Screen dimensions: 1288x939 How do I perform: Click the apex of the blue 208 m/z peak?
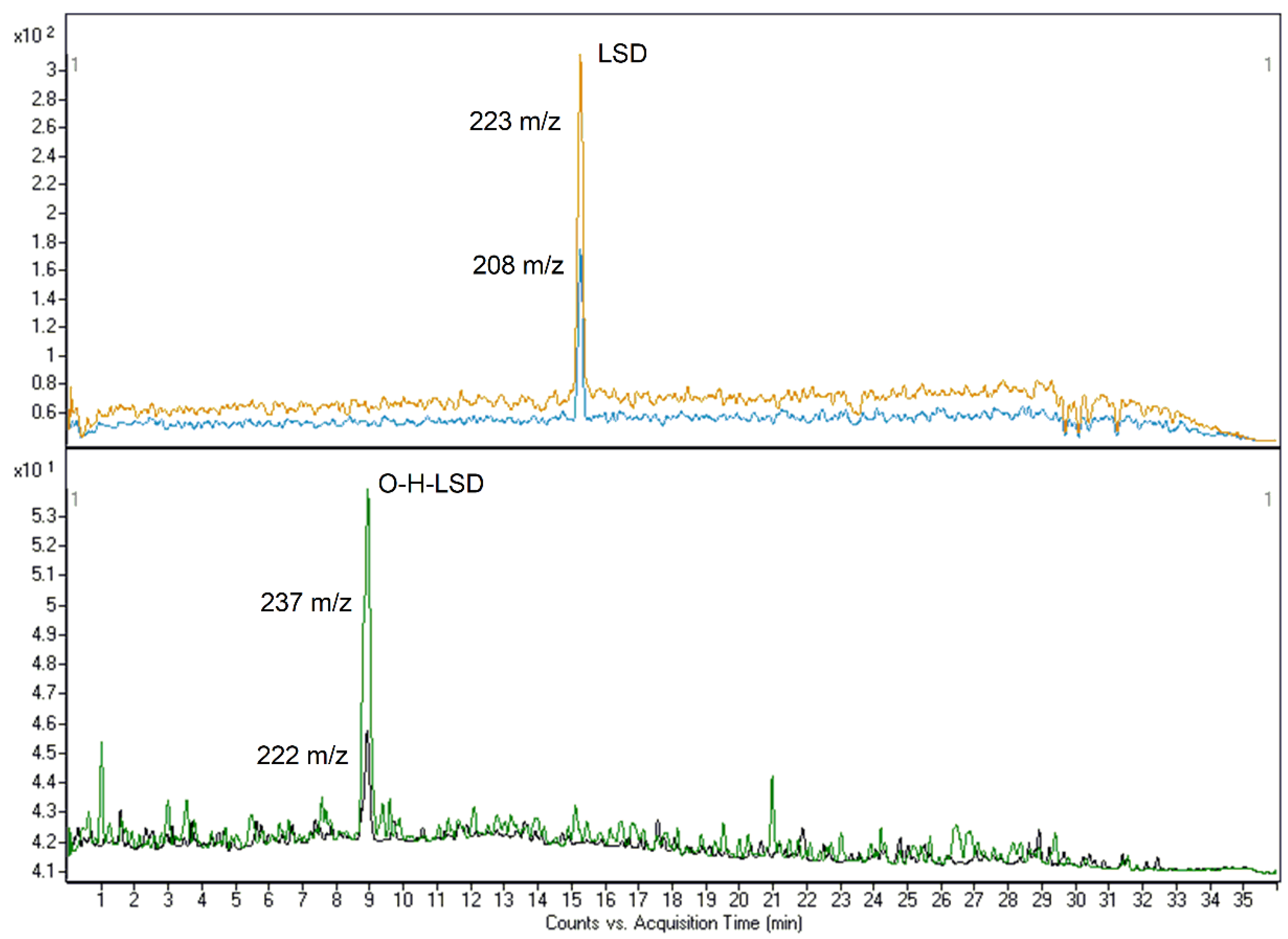579,250
